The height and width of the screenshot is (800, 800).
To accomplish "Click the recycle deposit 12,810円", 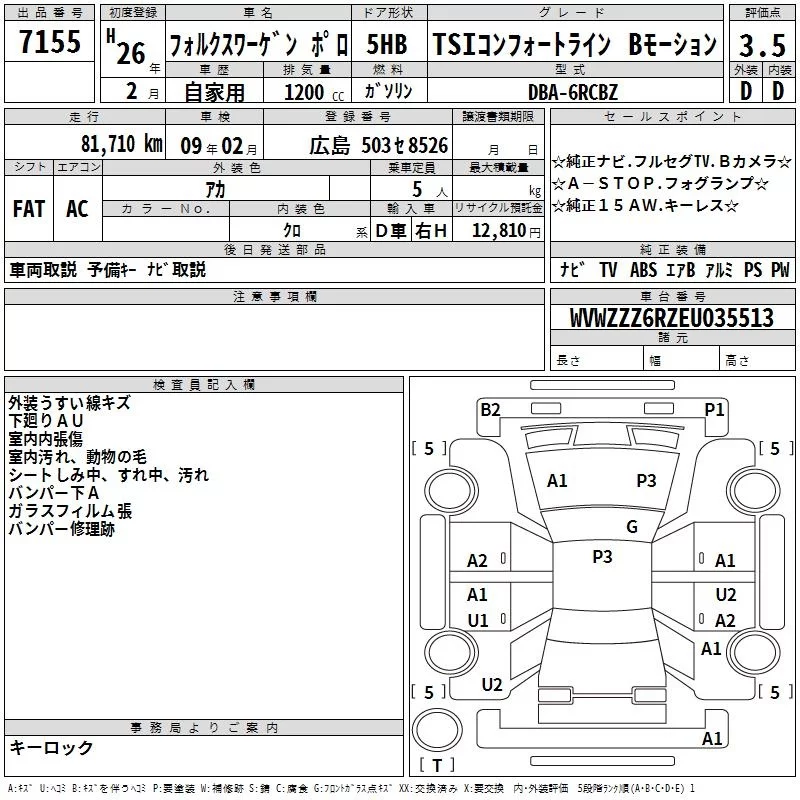I will pyautogui.click(x=506, y=231).
